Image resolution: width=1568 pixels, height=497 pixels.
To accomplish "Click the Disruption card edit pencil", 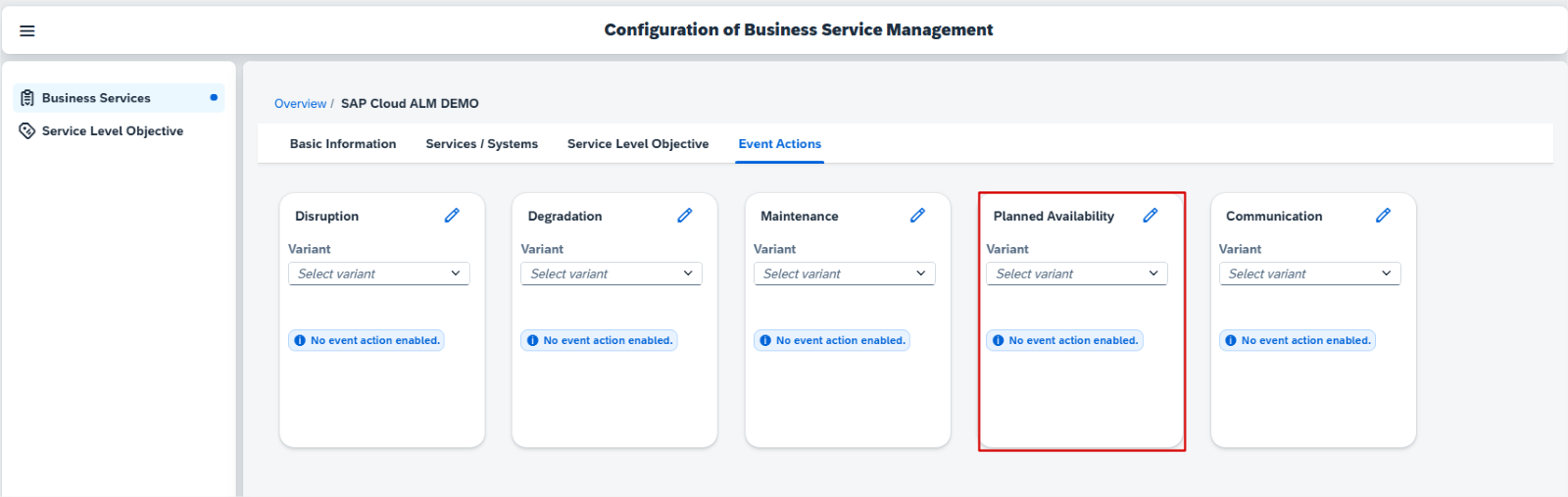I will pos(452,216).
